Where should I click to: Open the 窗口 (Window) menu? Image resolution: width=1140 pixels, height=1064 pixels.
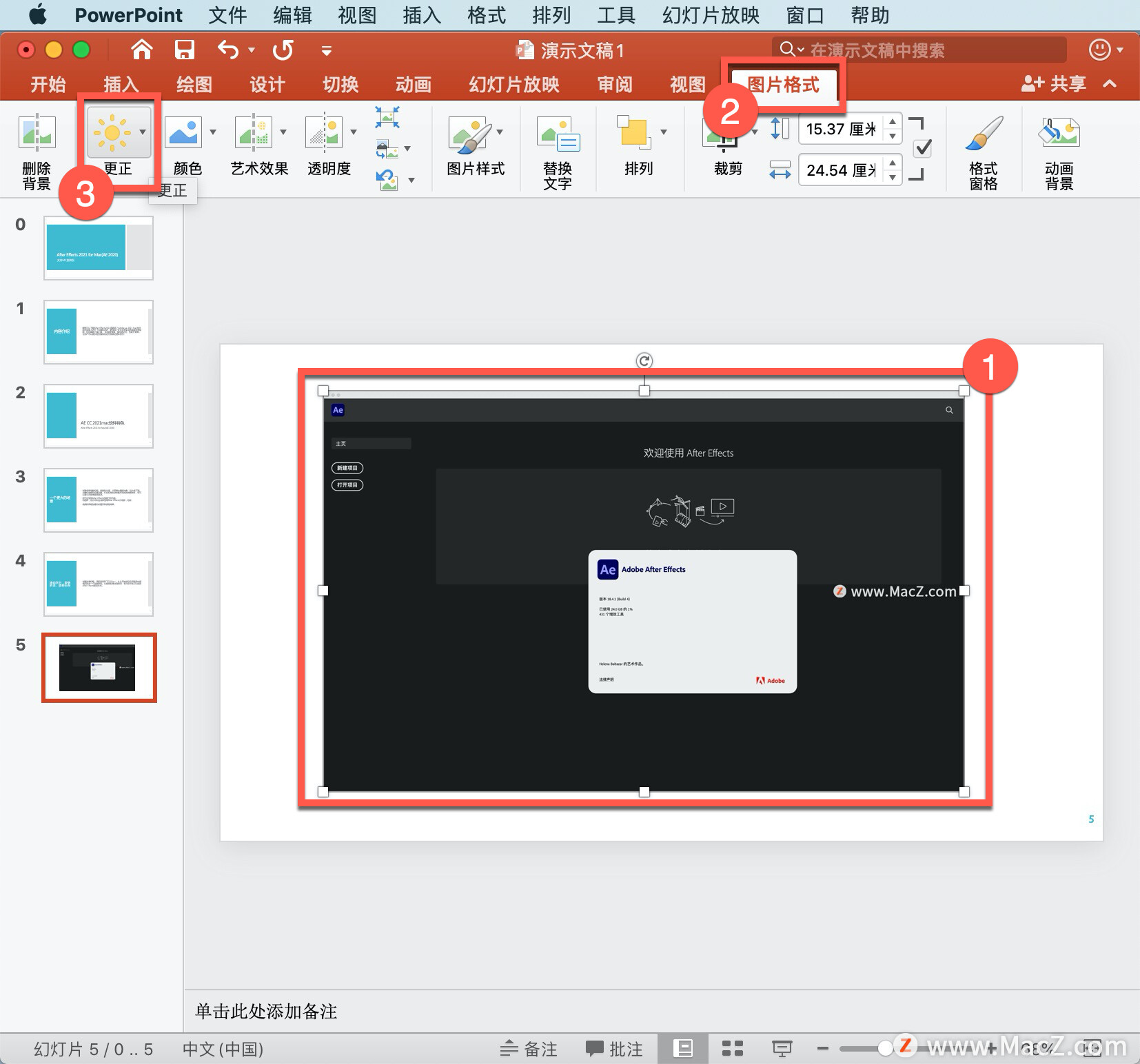coord(805,14)
